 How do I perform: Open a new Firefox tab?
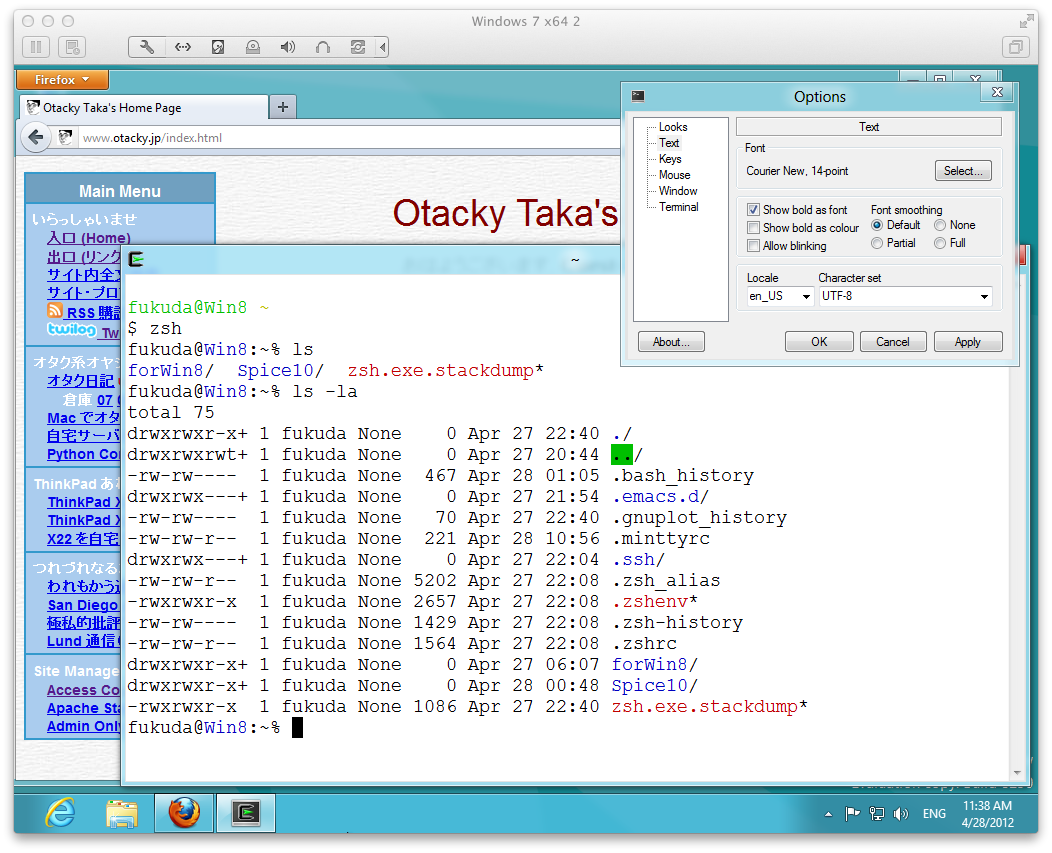tap(283, 107)
